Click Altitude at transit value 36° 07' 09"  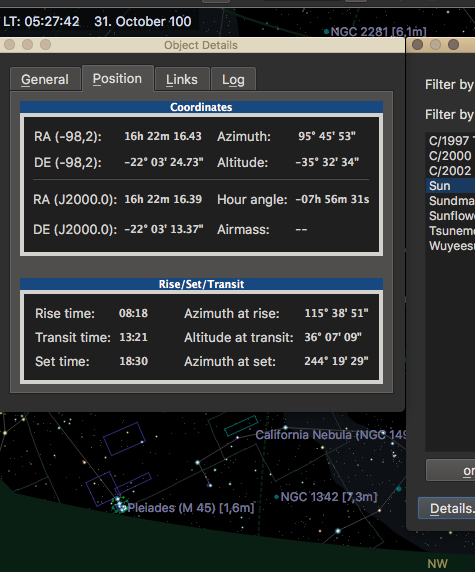click(333, 337)
